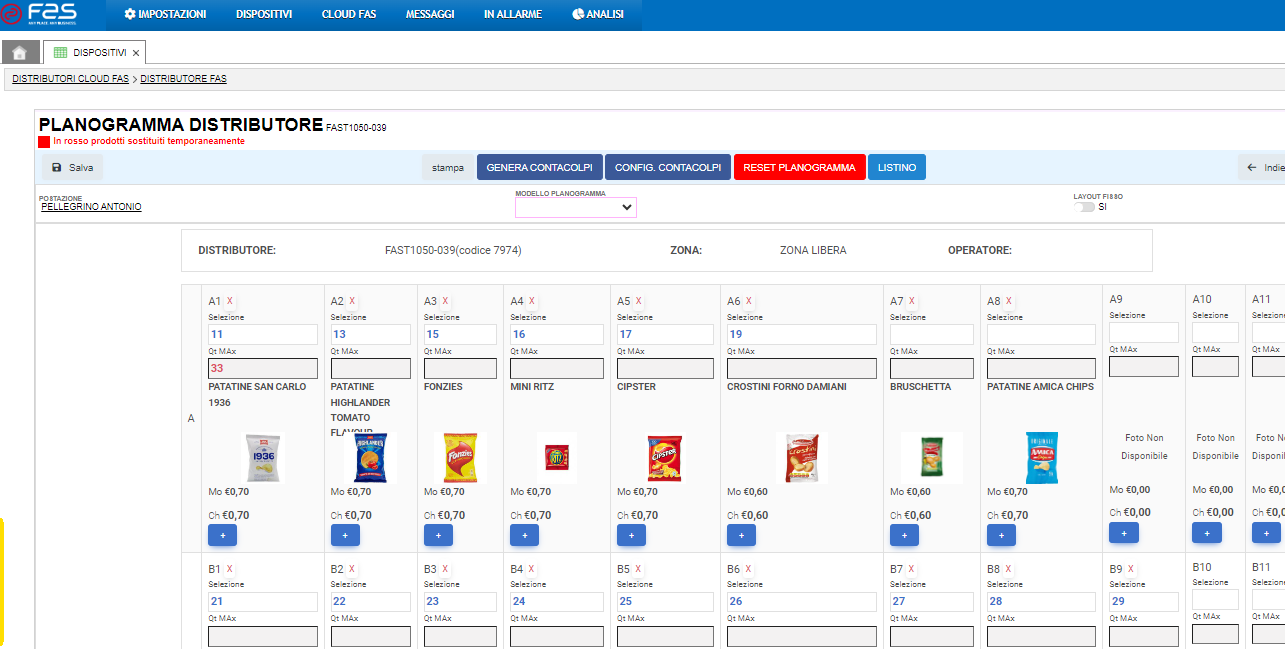Click the Patatine Amica Chips product image
1285x650 pixels.
pos(1041,458)
